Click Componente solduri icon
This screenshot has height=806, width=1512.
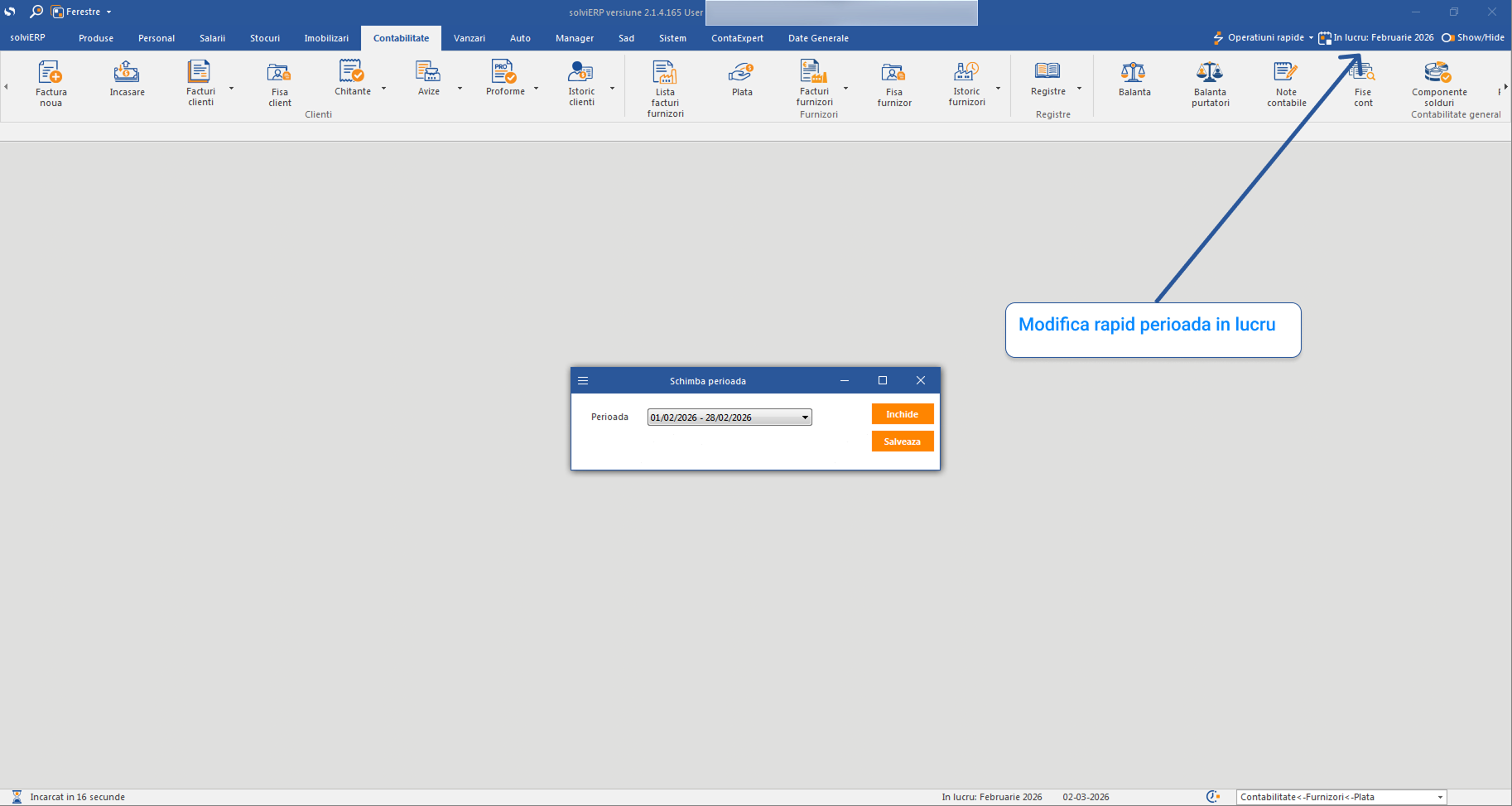click(1438, 83)
